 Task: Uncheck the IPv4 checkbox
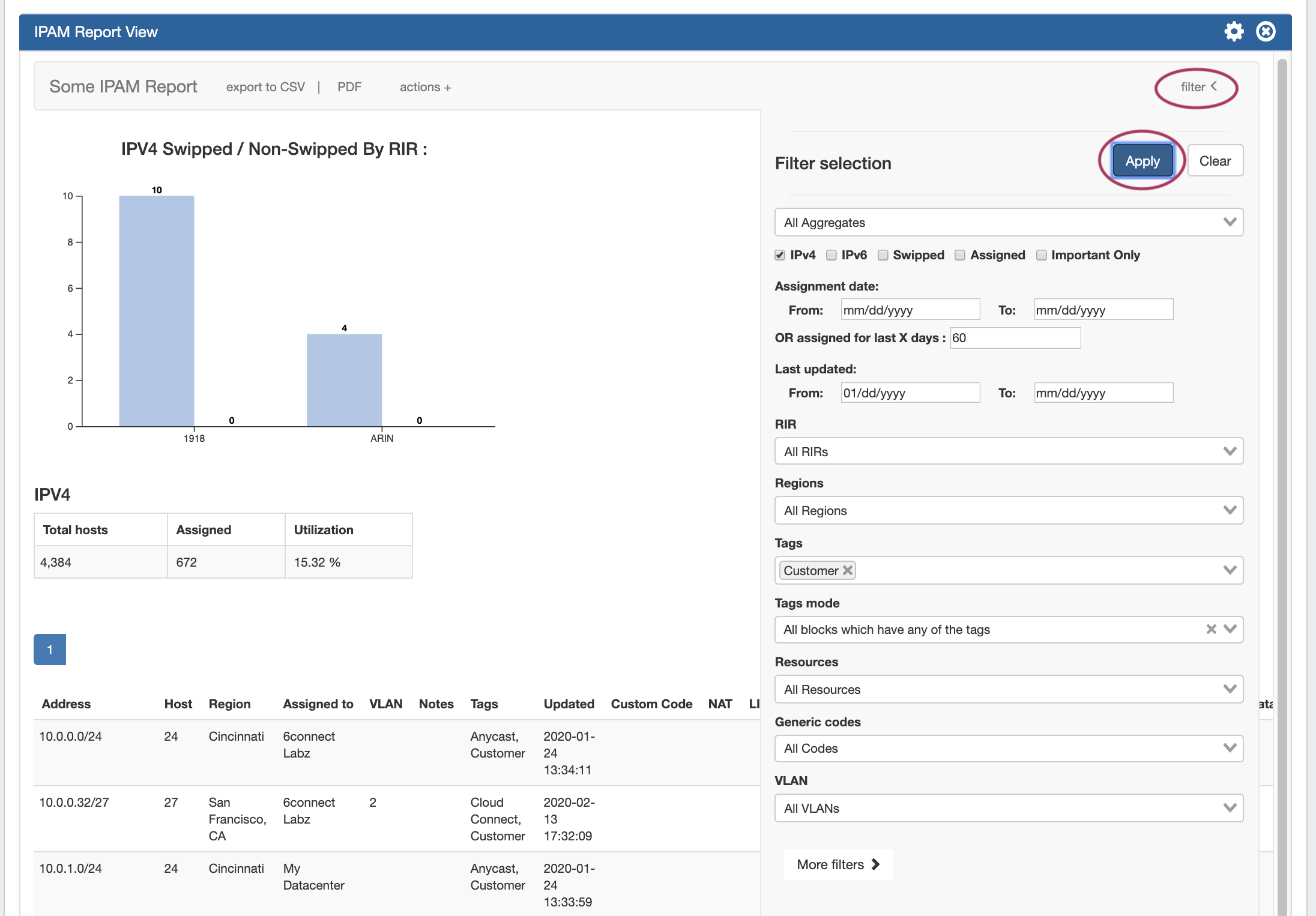point(780,255)
